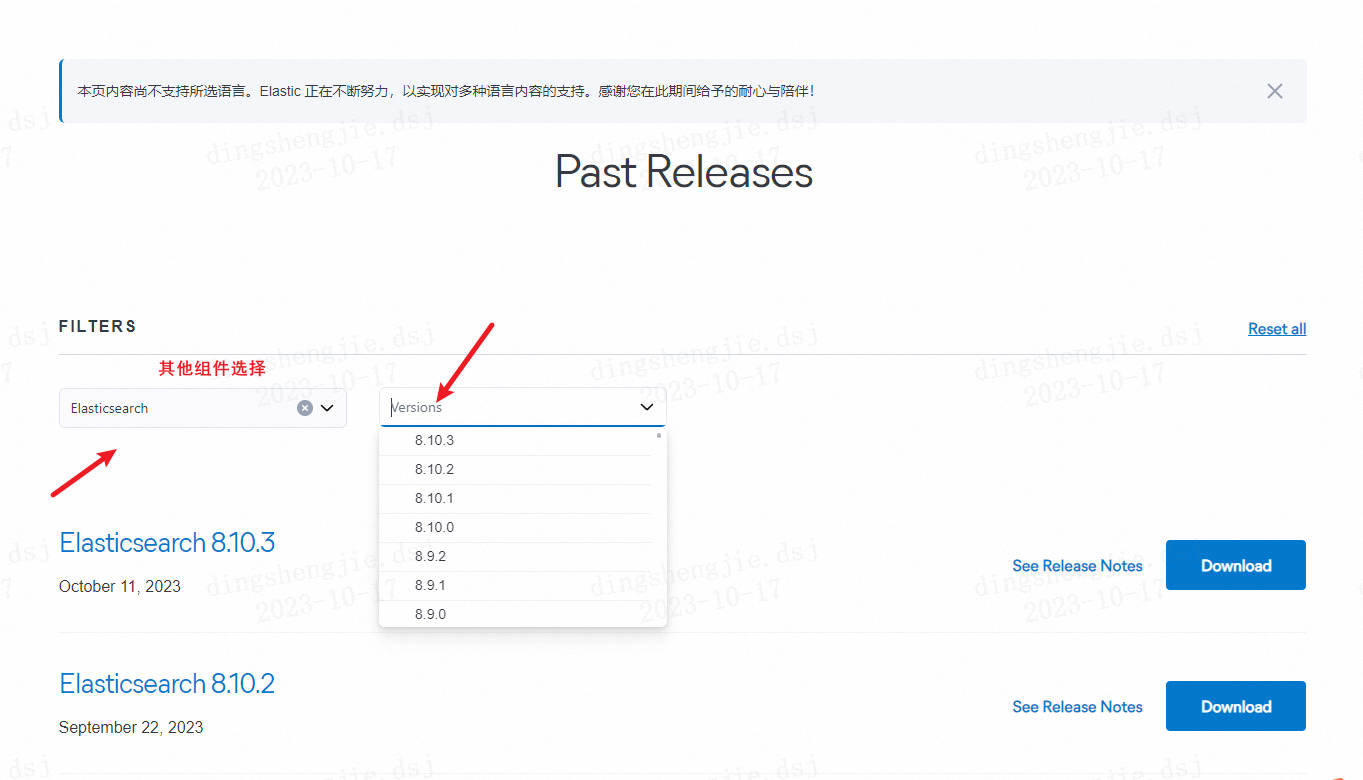Click the version list scrollbar thumb

(x=658, y=436)
